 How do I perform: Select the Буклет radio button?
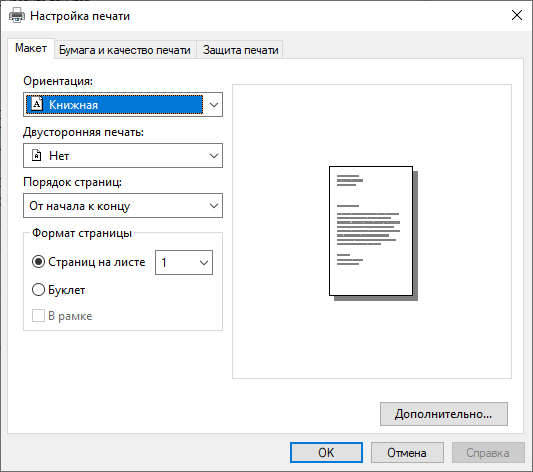[x=38, y=290]
